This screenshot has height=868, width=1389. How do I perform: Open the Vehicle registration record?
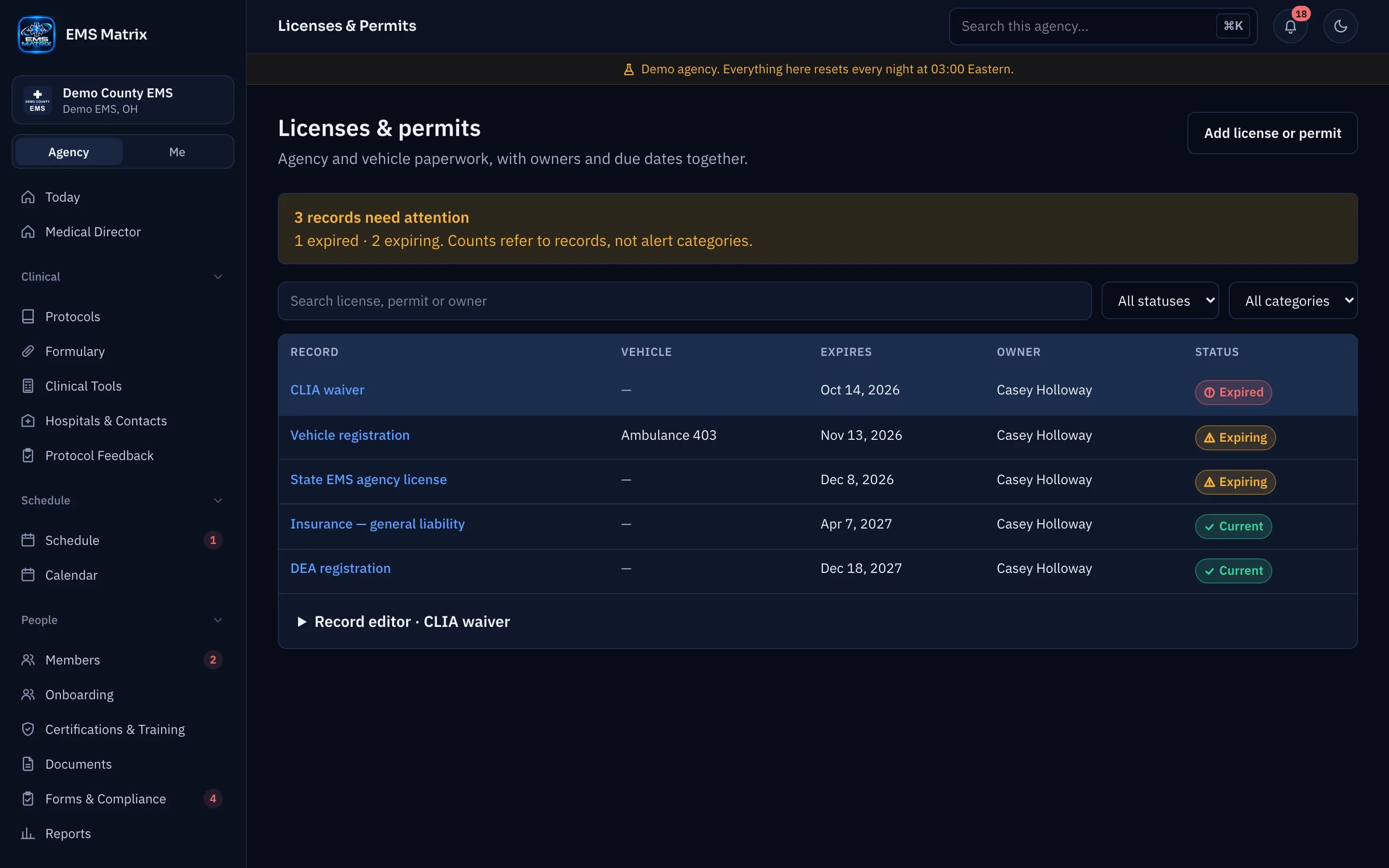point(350,435)
